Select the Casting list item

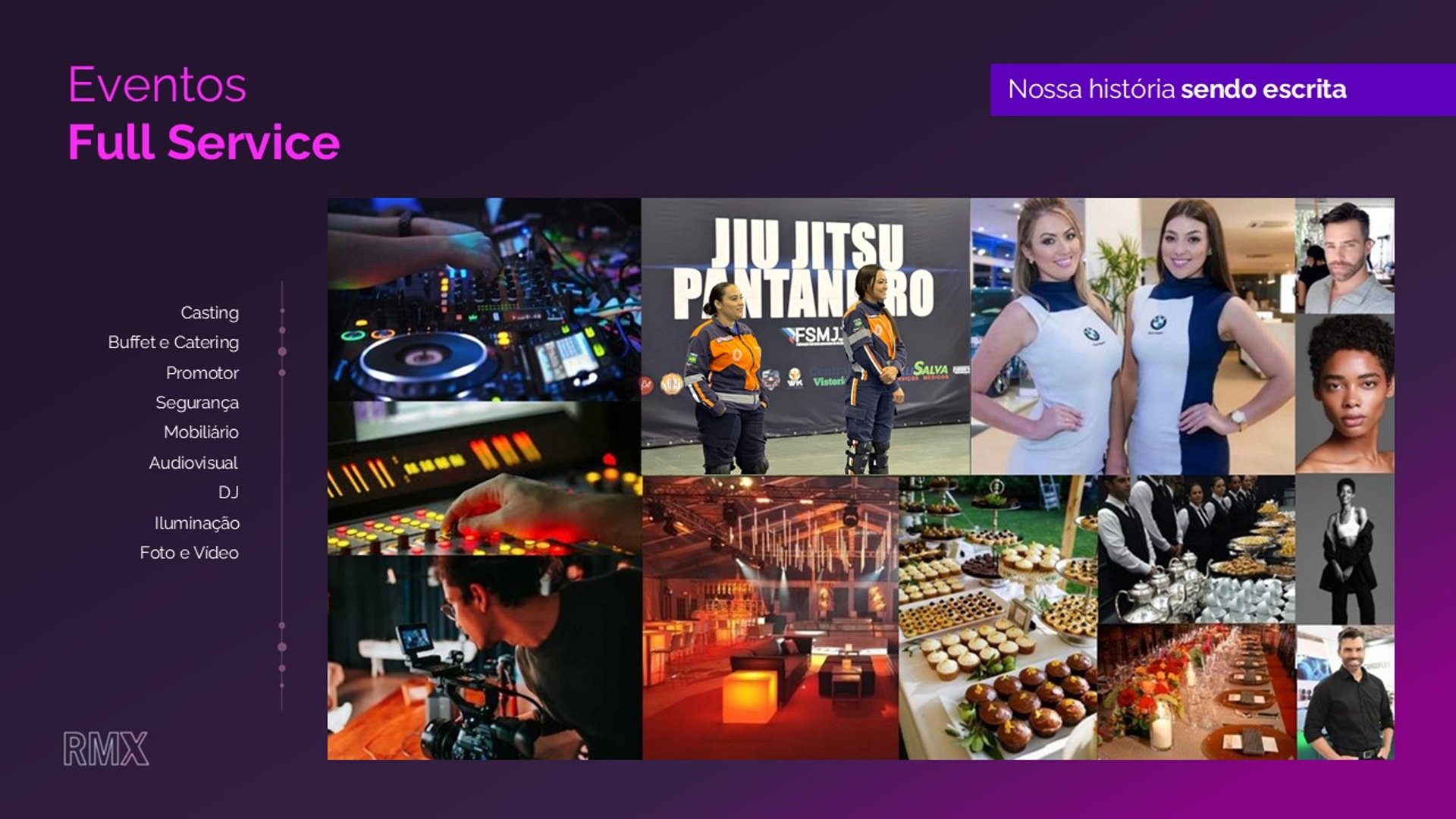(209, 312)
